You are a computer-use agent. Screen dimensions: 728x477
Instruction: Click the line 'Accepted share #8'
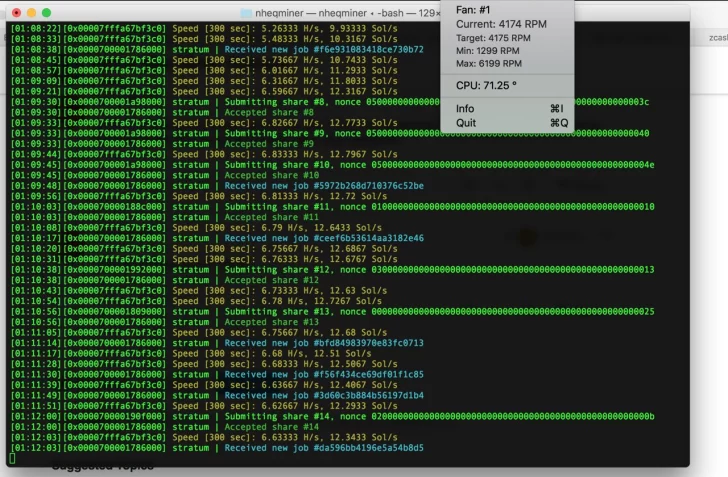269,112
